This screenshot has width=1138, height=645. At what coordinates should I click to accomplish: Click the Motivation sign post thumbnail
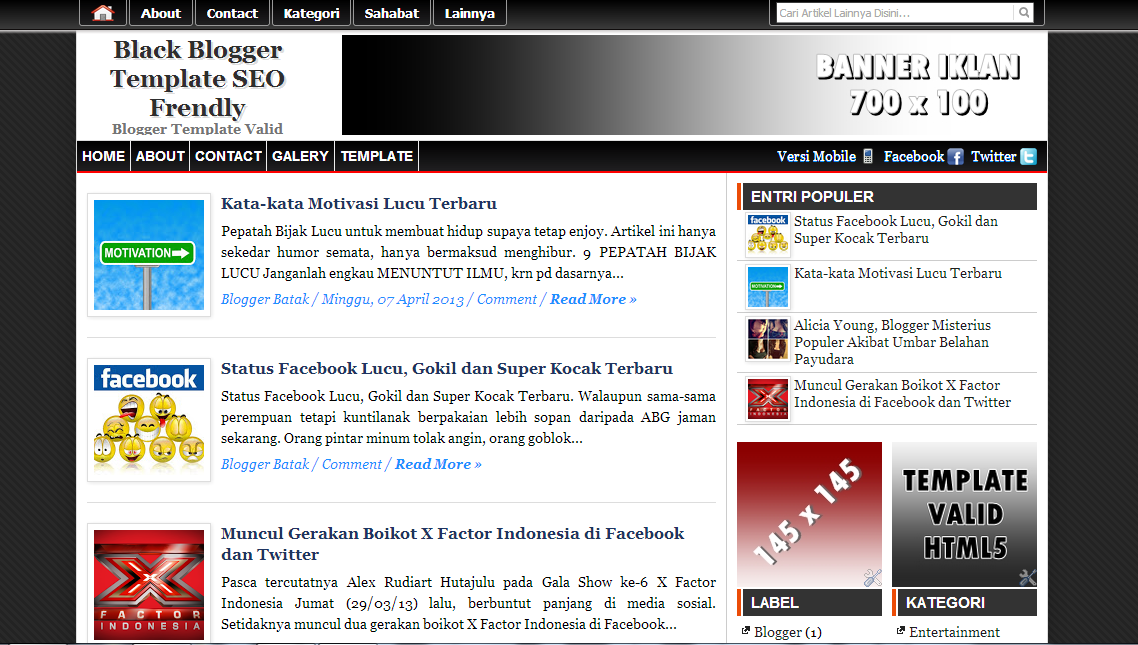click(x=149, y=255)
